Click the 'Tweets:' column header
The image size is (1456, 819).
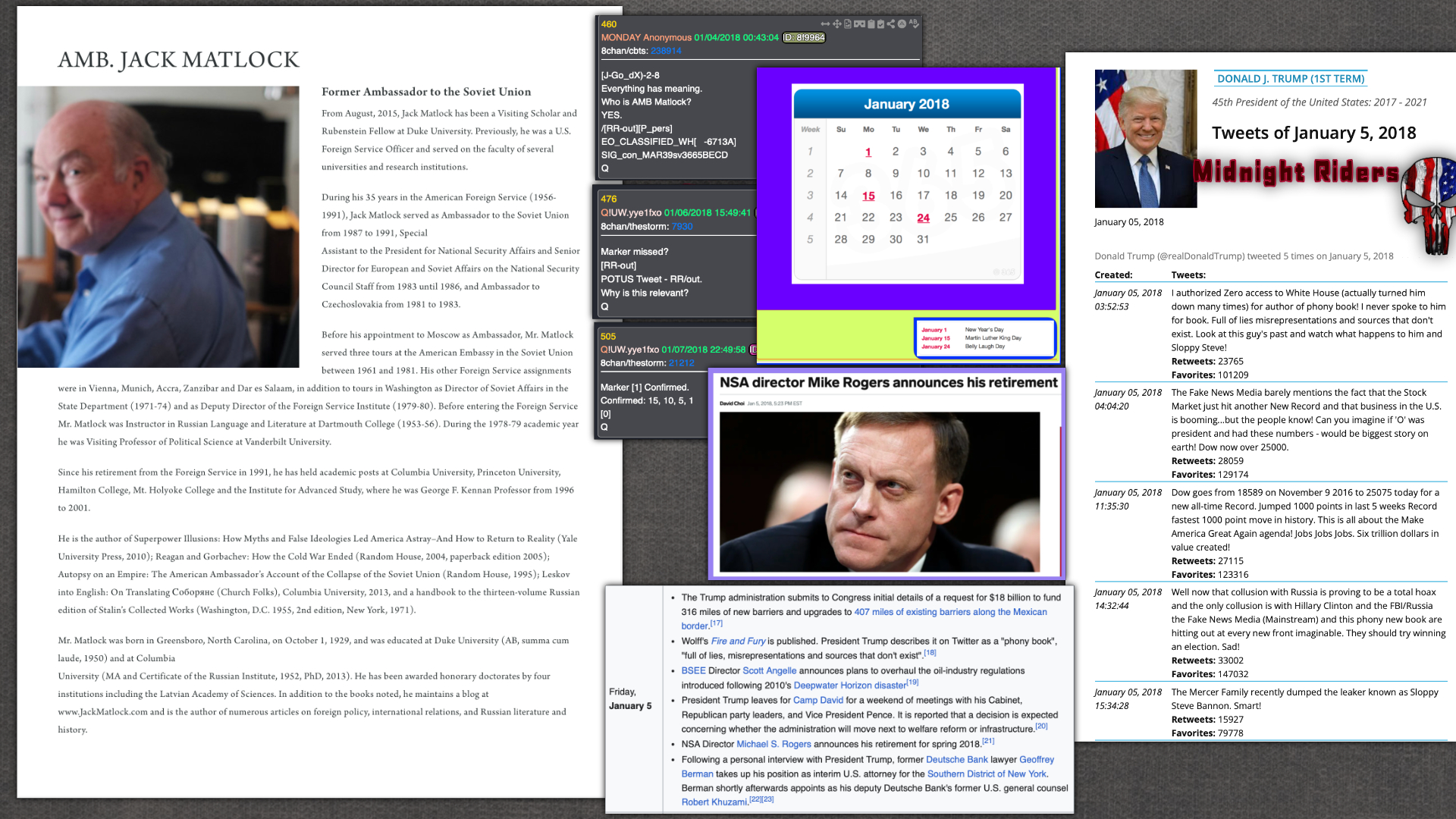coord(1188,275)
